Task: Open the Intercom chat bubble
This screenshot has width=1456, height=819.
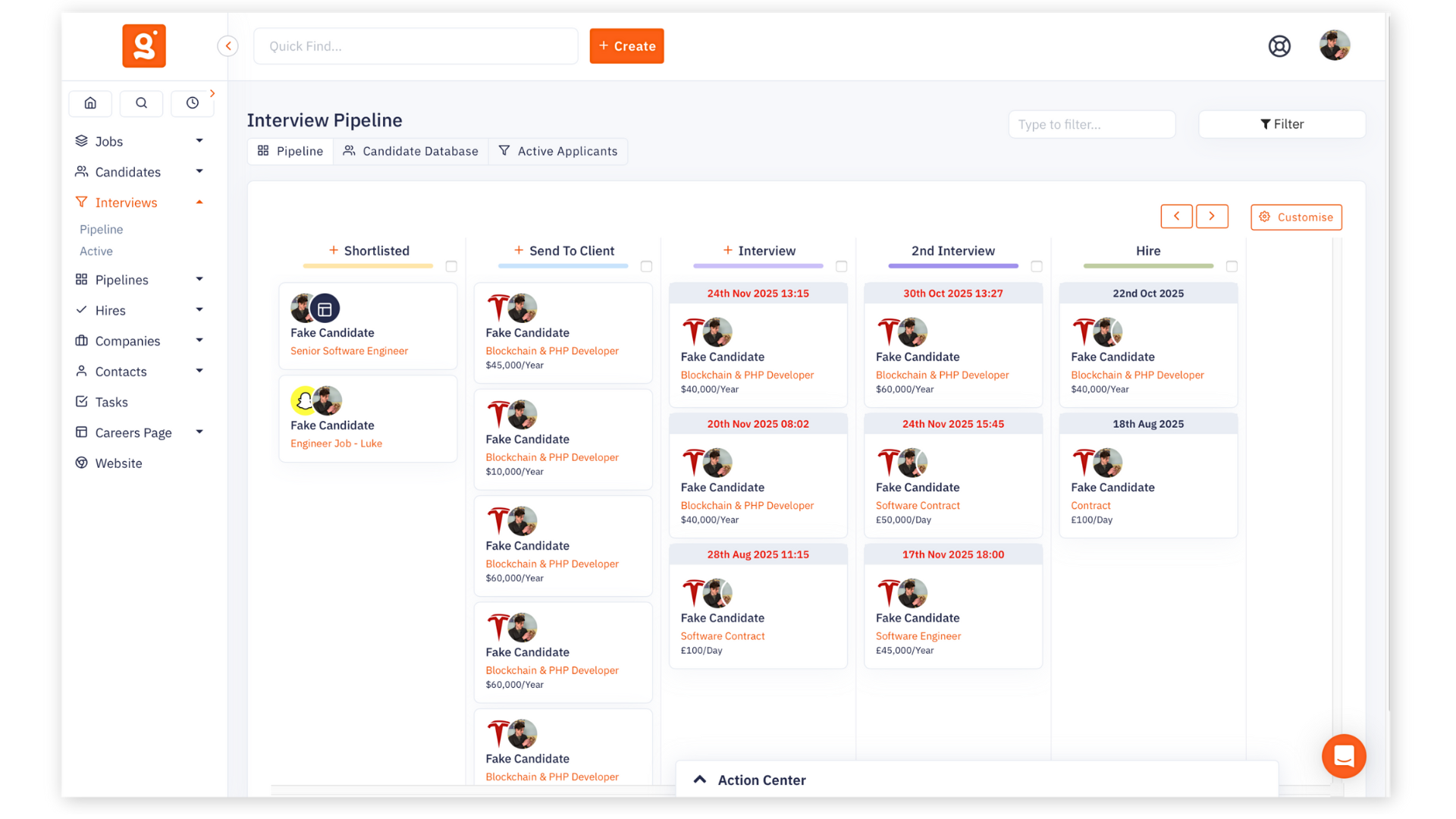Action: coord(1343,756)
